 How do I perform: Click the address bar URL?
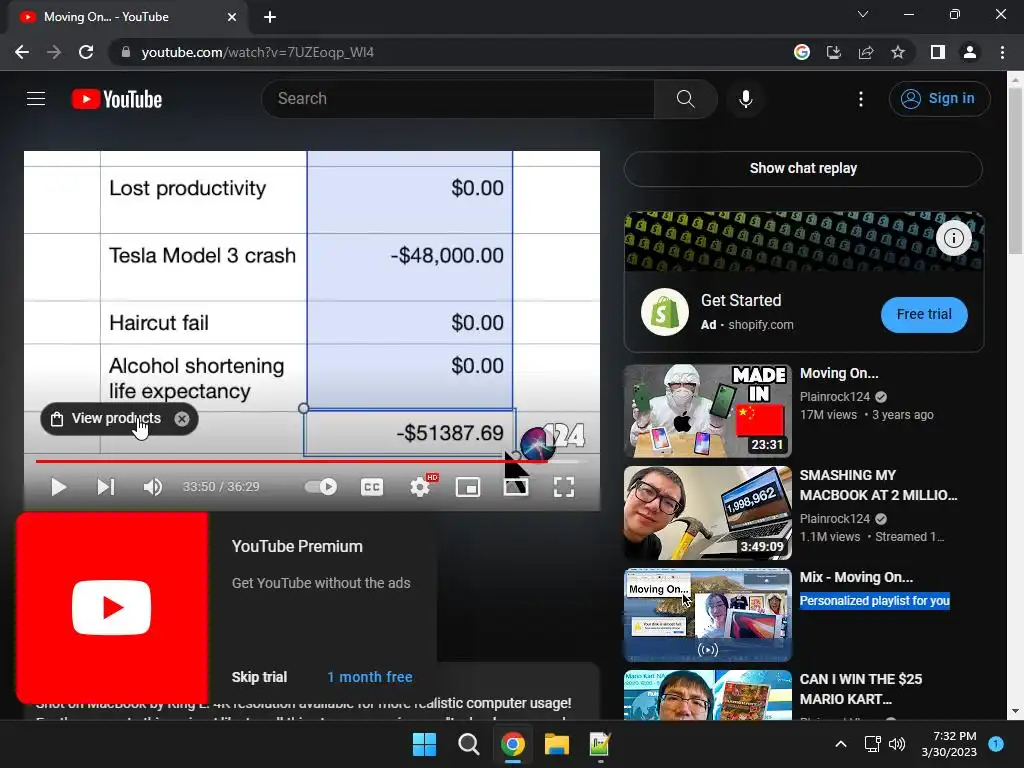(x=257, y=52)
